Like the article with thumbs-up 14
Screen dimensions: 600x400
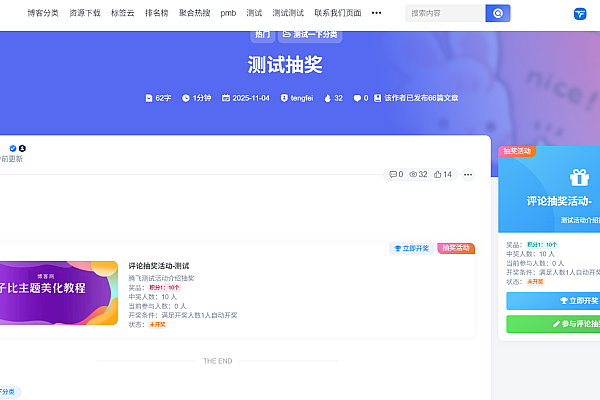pos(443,175)
